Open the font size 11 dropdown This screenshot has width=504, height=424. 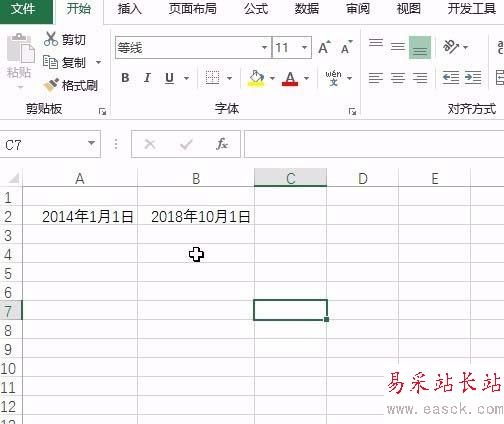pyautogui.click(x=304, y=47)
